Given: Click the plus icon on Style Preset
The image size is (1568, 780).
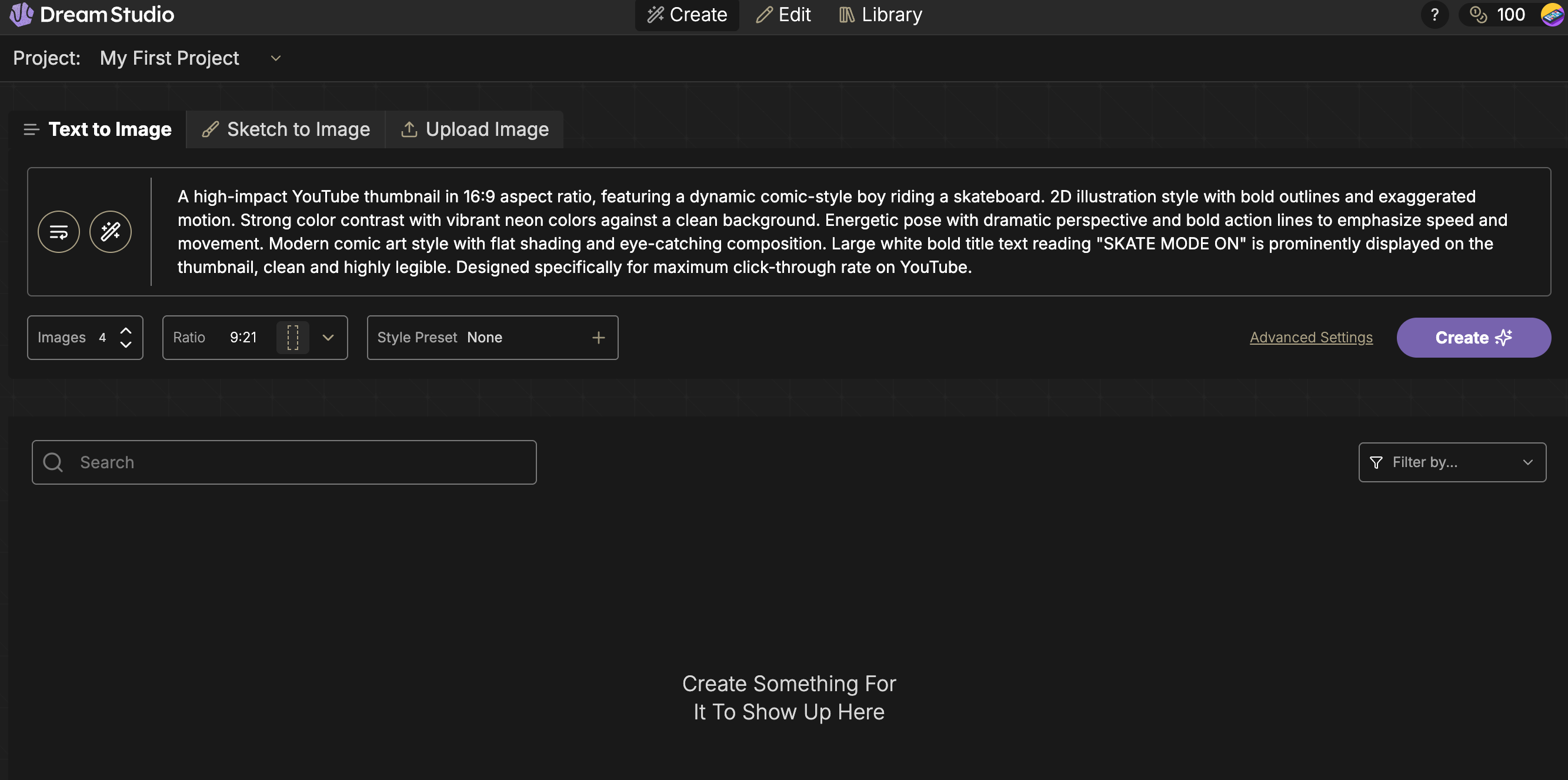Looking at the screenshot, I should pyautogui.click(x=598, y=337).
